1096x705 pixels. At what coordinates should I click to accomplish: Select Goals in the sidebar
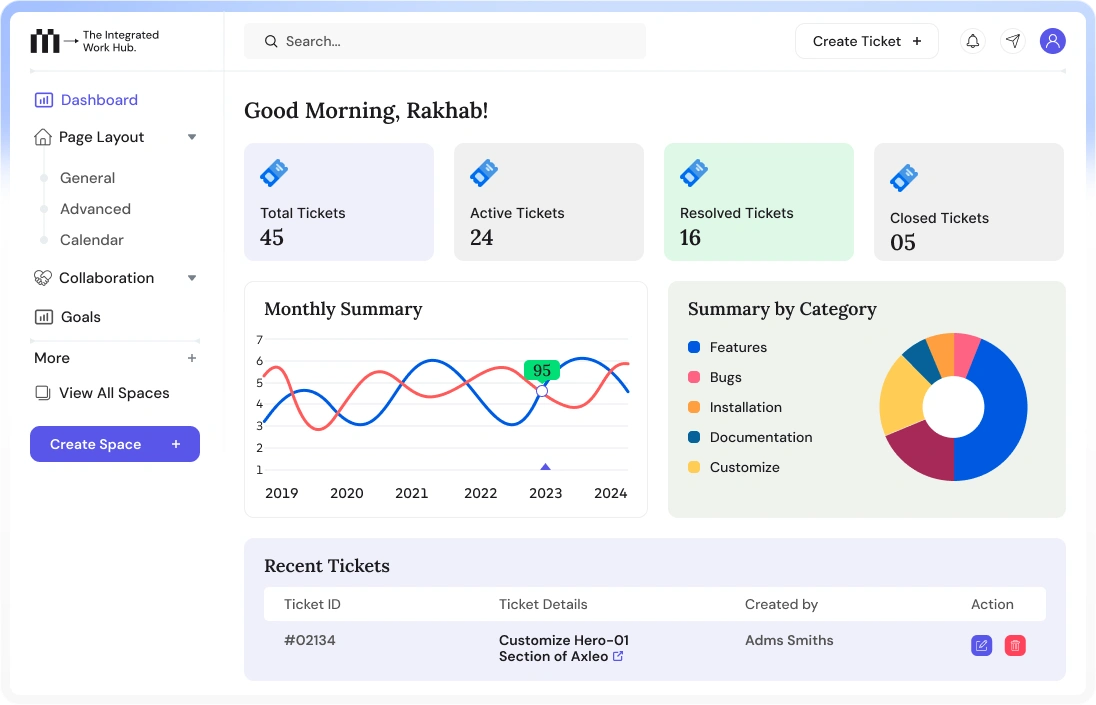[80, 317]
